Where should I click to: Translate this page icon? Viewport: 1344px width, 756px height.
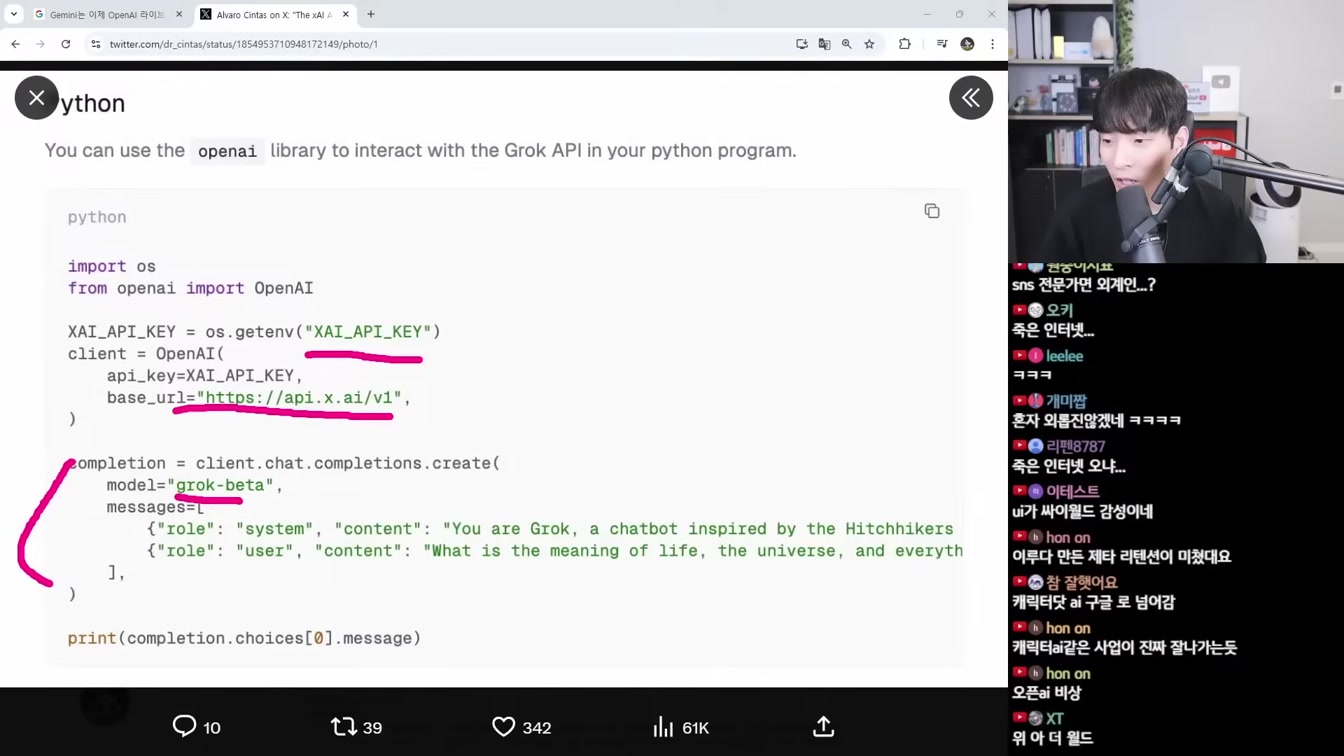(x=824, y=44)
